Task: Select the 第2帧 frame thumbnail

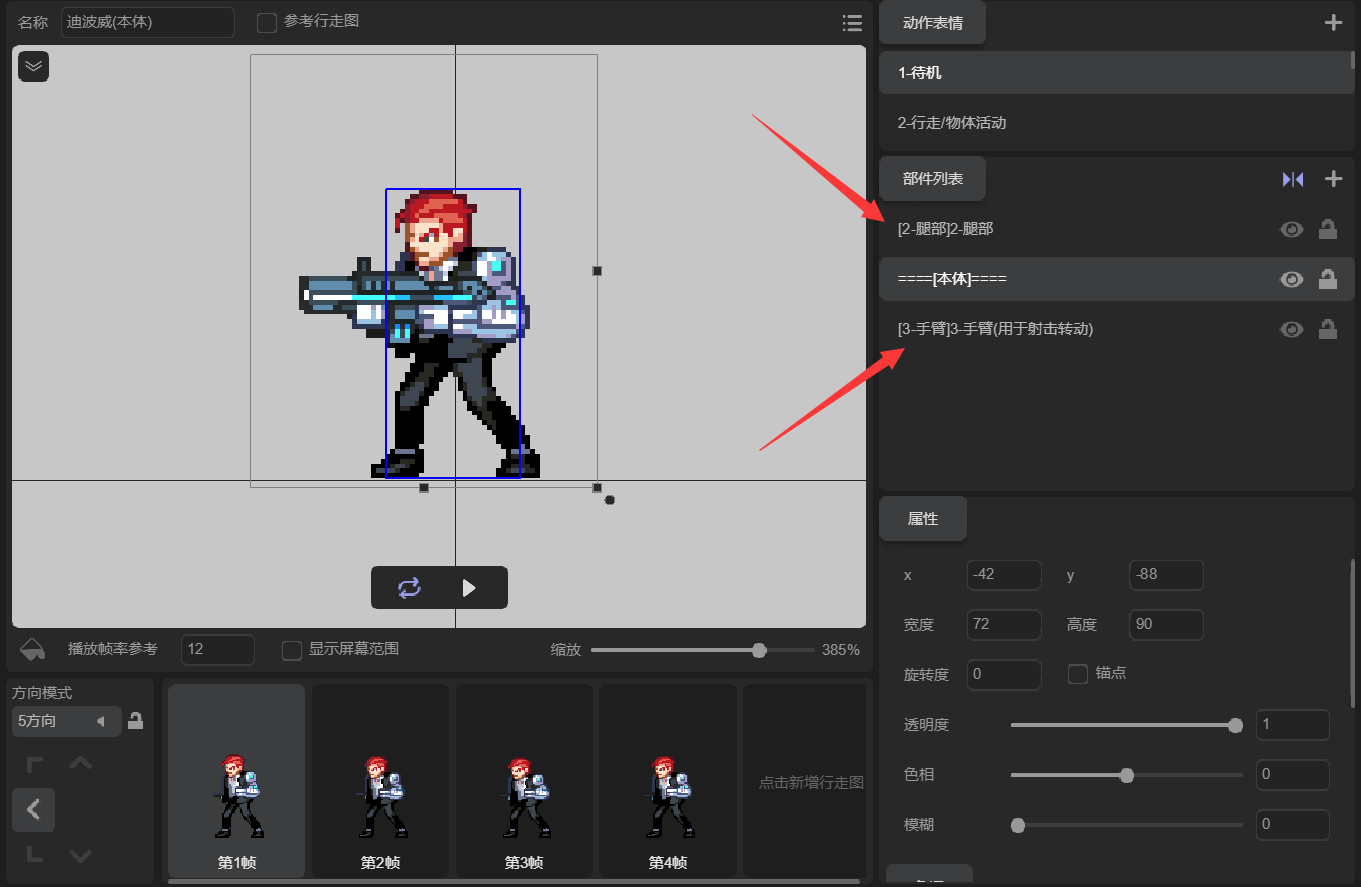Action: 380,782
